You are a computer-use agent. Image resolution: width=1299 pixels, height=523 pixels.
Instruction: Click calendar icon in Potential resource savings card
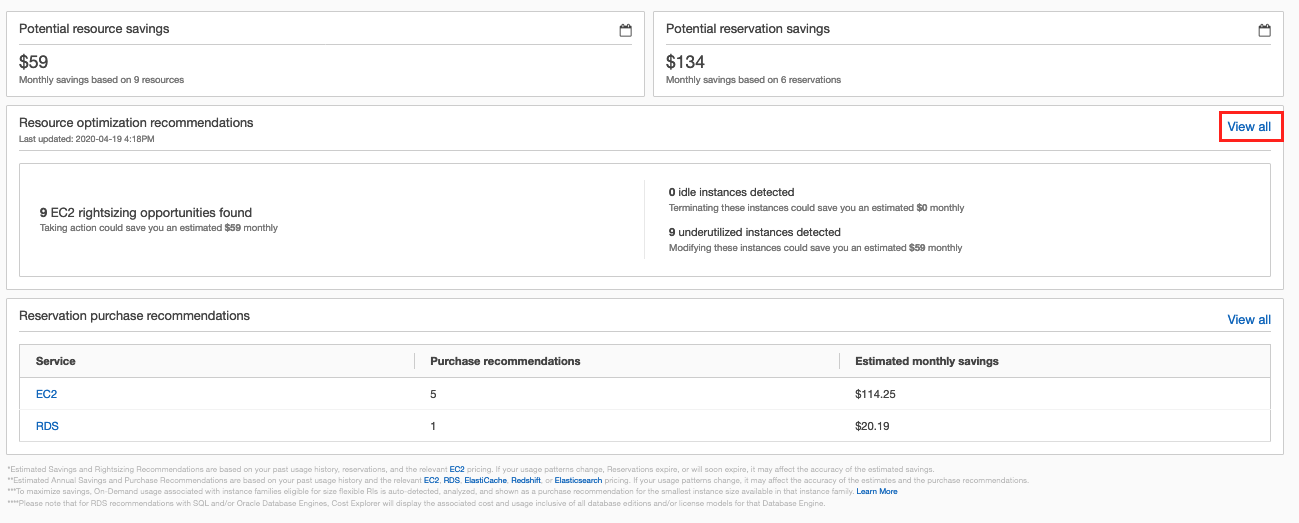[x=626, y=30]
